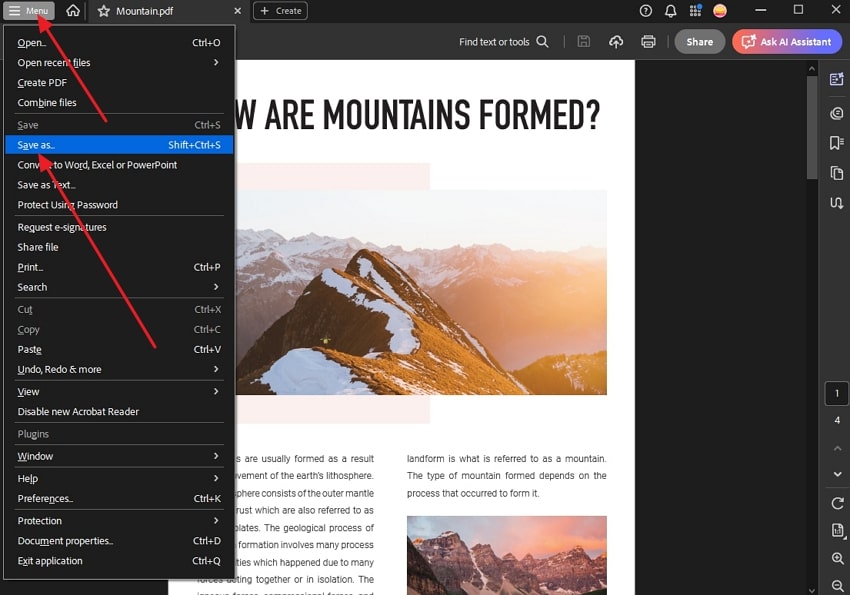Open the notifications bell
This screenshot has width=850, height=595.
coord(671,11)
